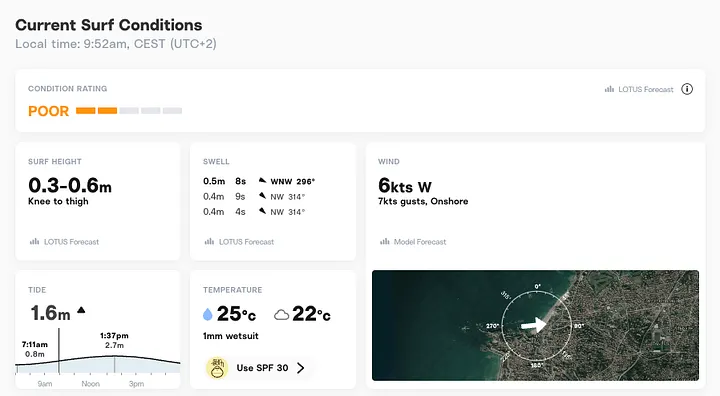This screenshot has height=396, width=720.
Task: Click the water temperature droplet icon
Action: pos(208,315)
